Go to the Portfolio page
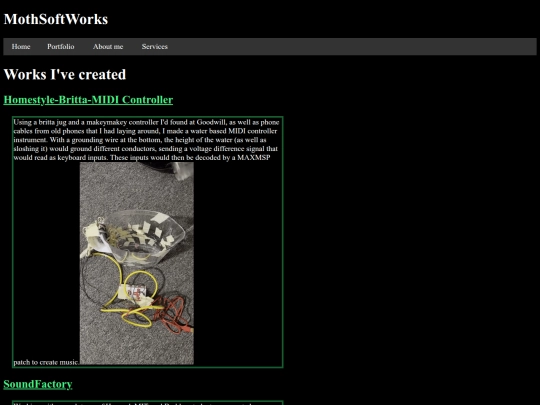This screenshot has height=405, width=540. coord(61,46)
